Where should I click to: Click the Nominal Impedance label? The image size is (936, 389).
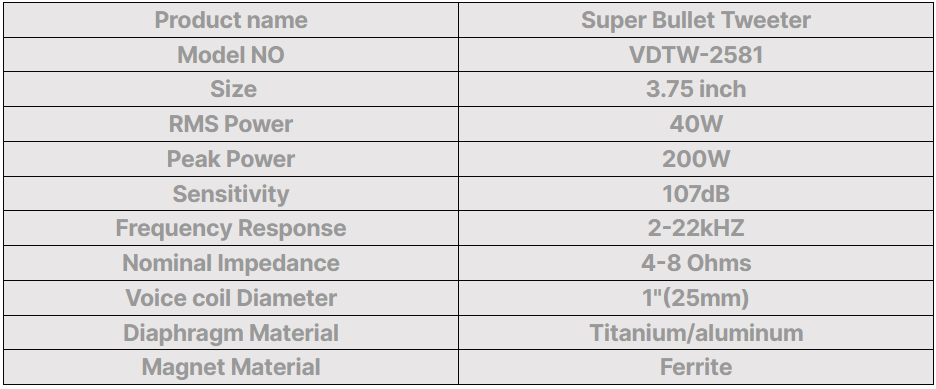click(231, 263)
